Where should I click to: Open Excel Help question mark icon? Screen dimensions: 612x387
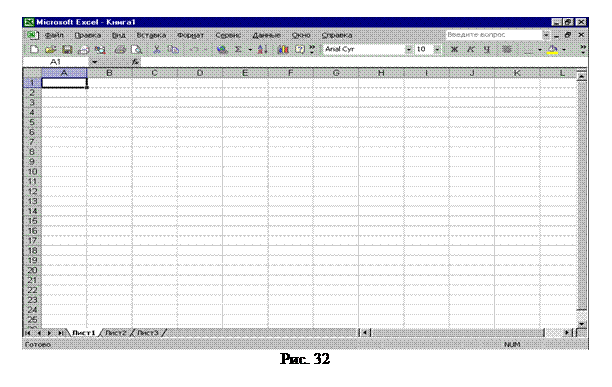click(299, 50)
